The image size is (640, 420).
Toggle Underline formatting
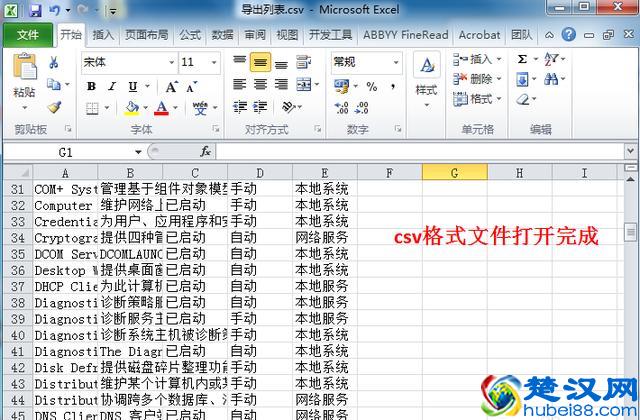[x=133, y=86]
